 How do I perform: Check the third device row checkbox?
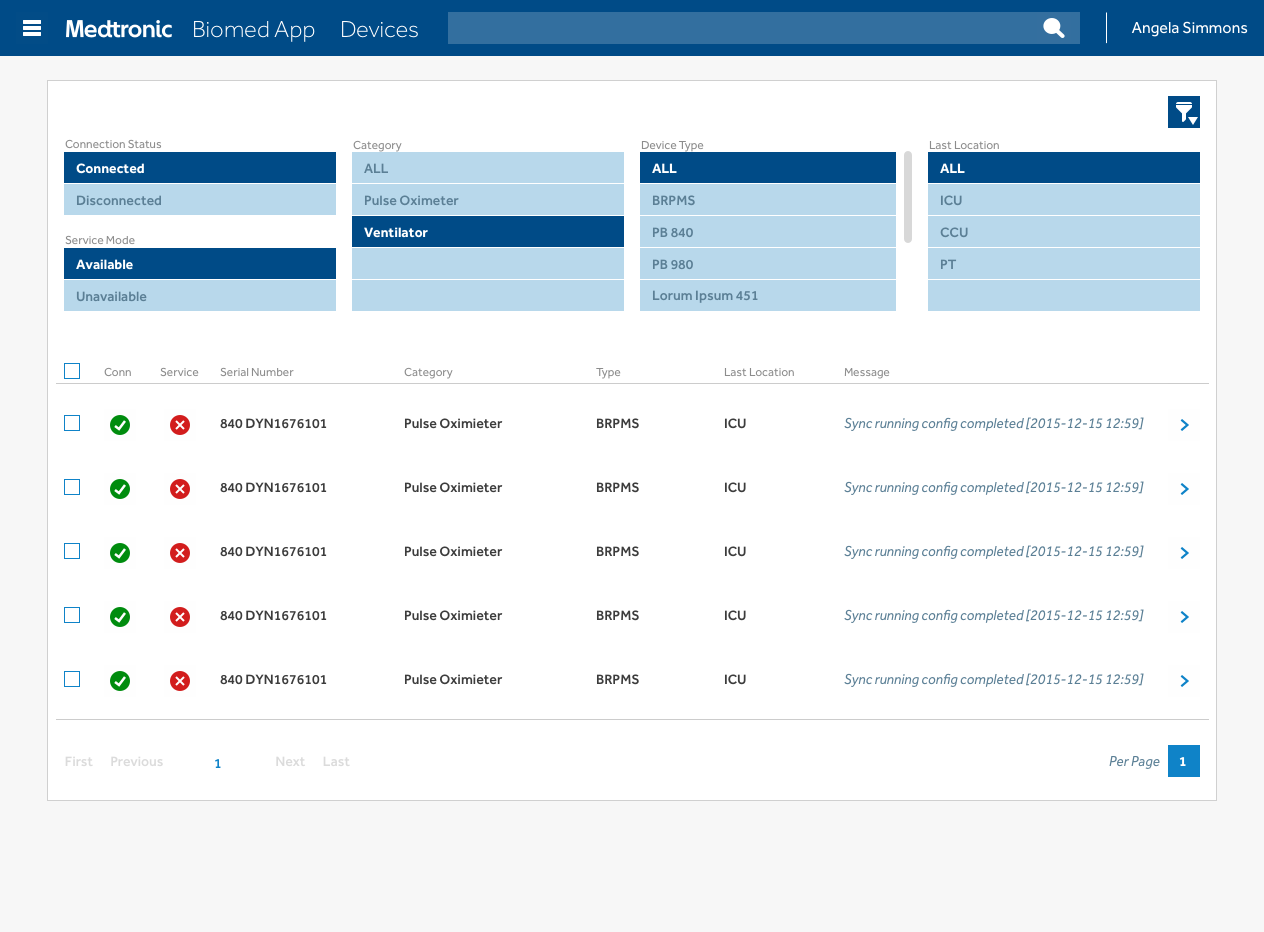[x=72, y=551]
